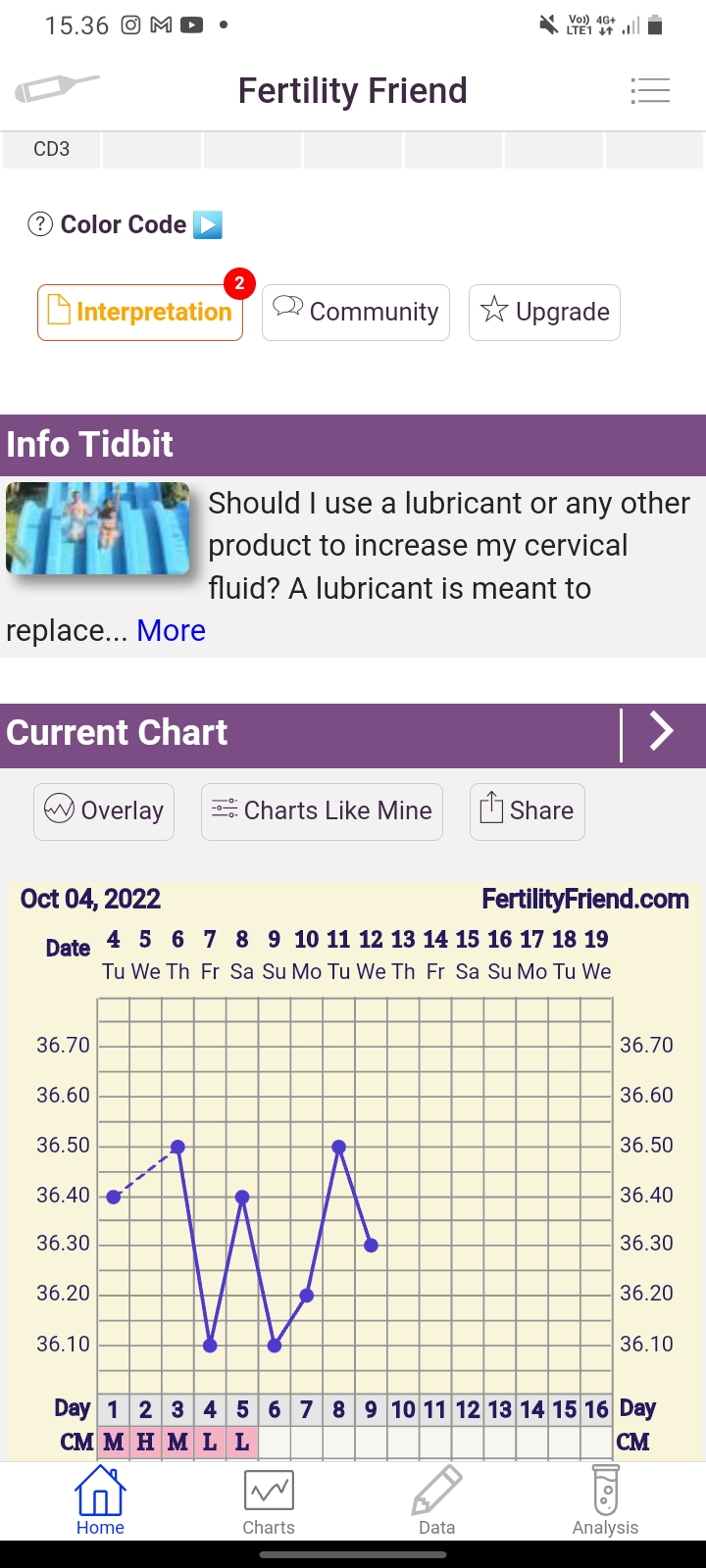Screen dimensions: 706x1568
Task: Select the CD3 calendar day cell
Action: [x=52, y=150]
